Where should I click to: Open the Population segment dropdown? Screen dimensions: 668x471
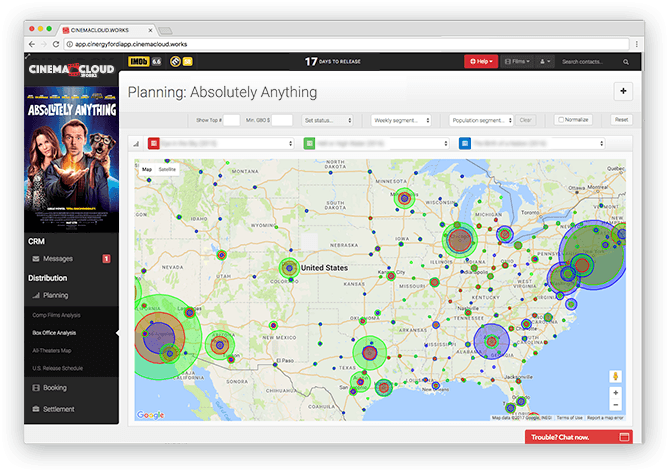point(479,120)
